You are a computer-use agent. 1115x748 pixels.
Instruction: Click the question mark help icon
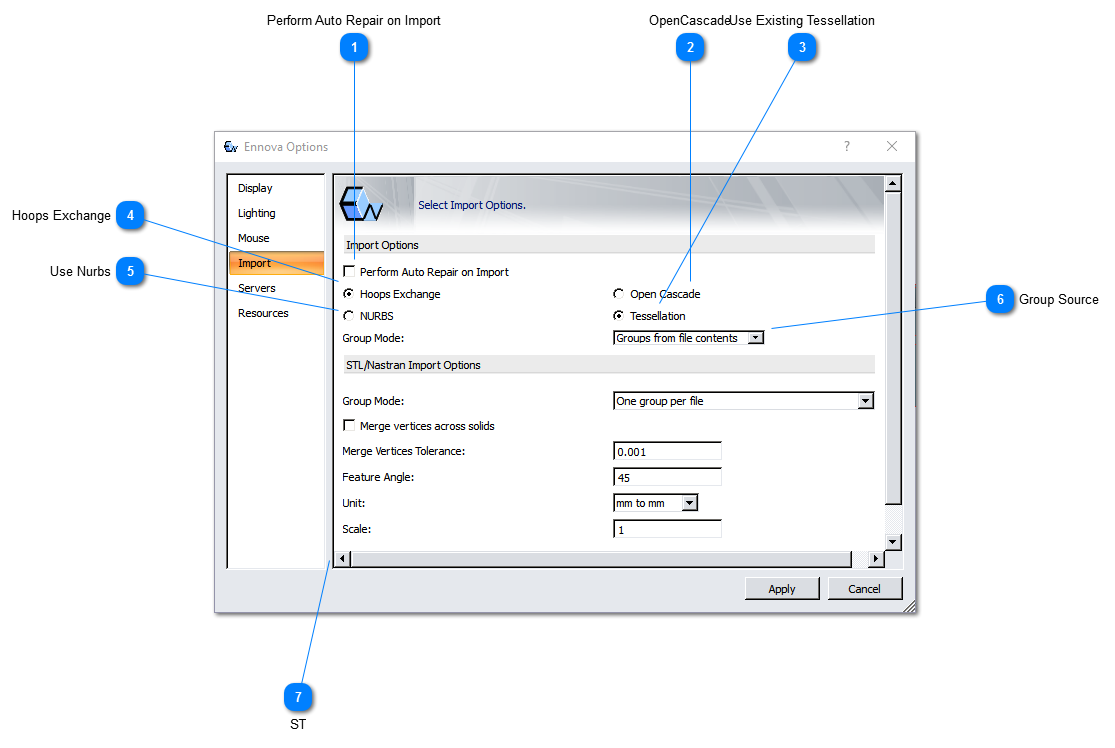point(846,146)
